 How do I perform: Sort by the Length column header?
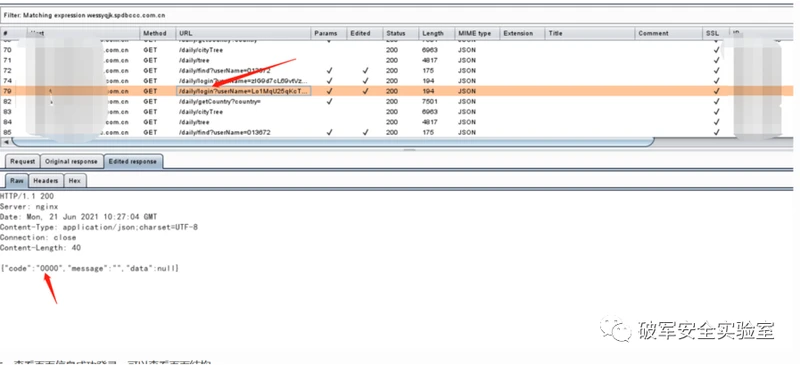click(436, 33)
